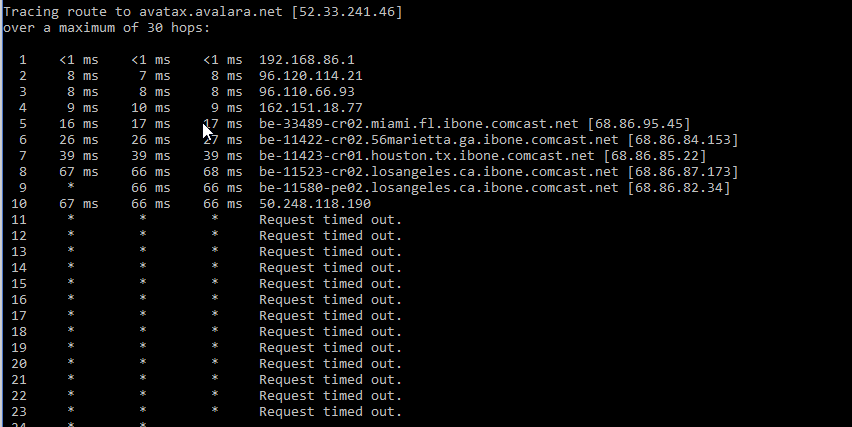Click the 56marietta.ga.ibone.comcast.net hostname
This screenshot has width=852, height=427.
click(438, 140)
